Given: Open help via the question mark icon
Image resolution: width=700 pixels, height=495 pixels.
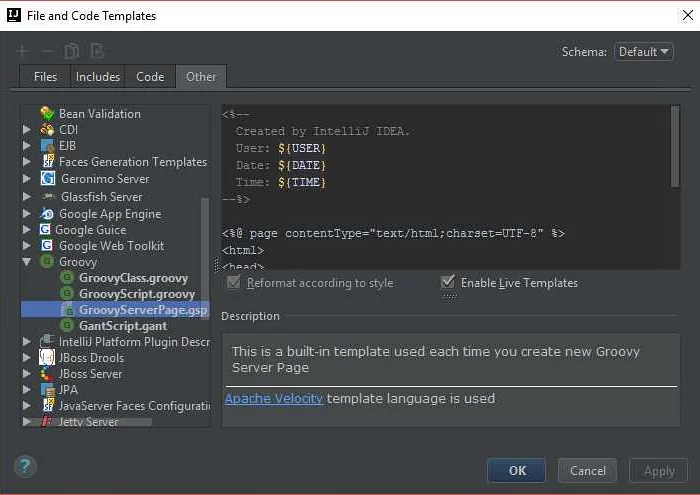Looking at the screenshot, I should [25, 466].
